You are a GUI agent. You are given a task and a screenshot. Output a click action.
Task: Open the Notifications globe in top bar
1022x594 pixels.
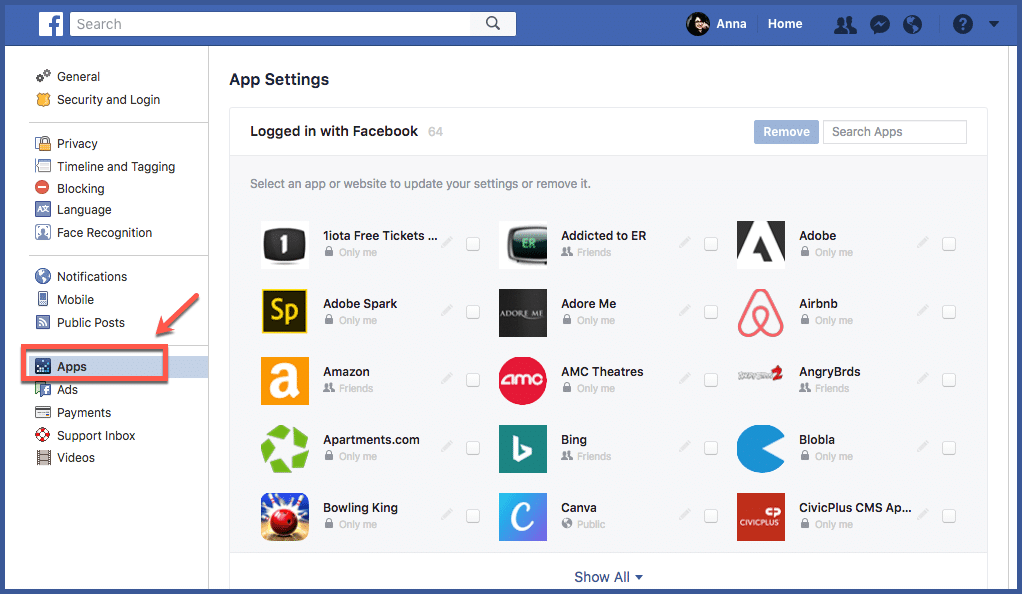912,25
